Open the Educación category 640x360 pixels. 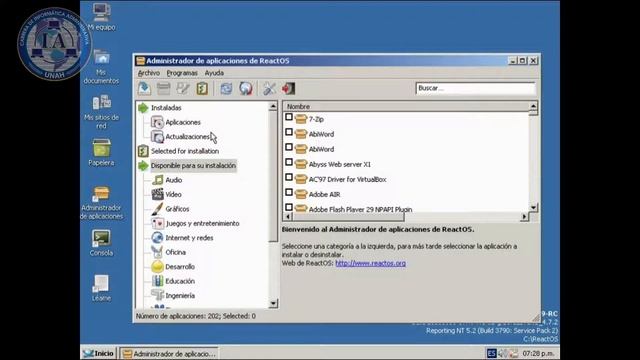pos(180,281)
